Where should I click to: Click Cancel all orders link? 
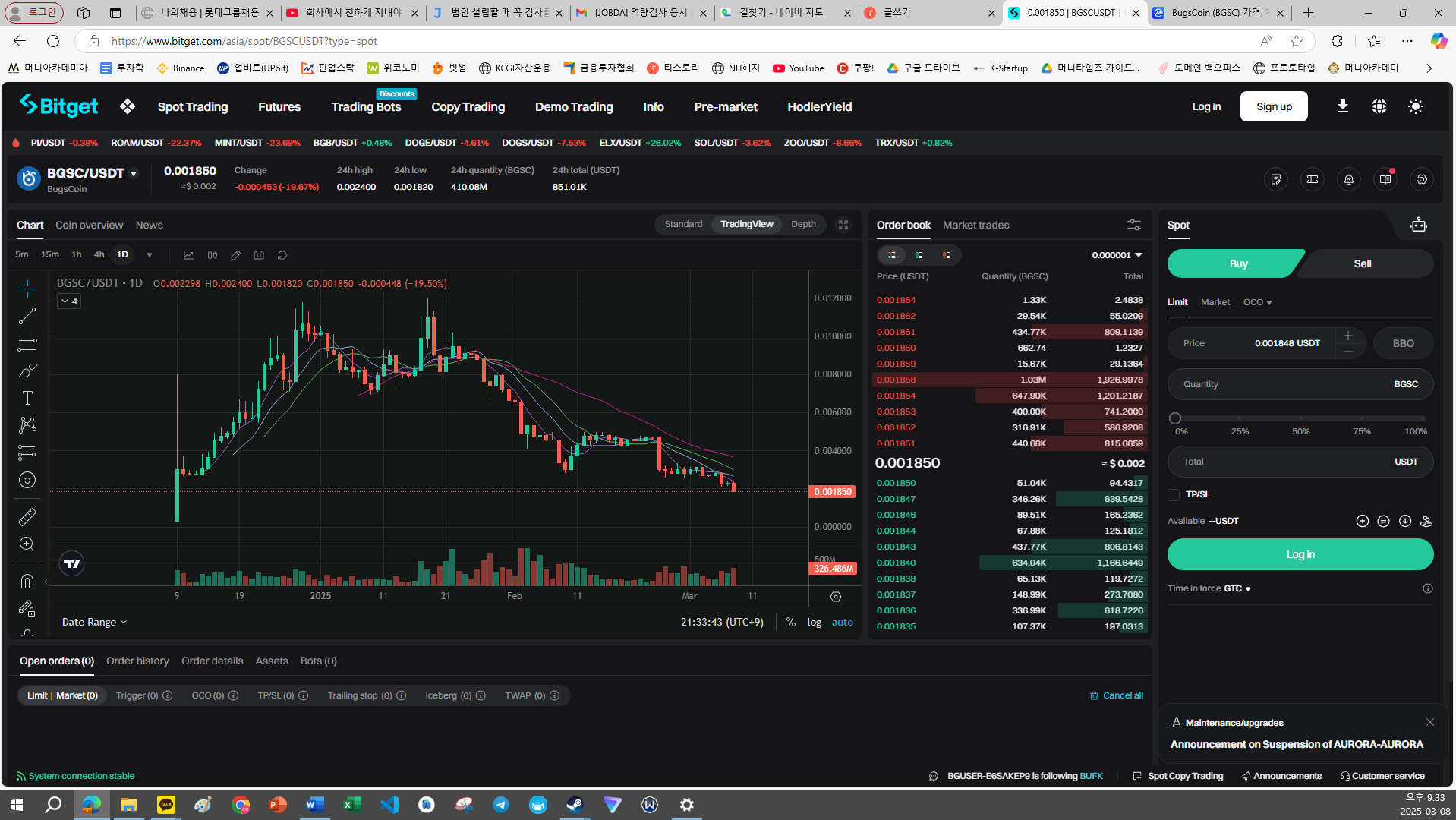tap(1117, 695)
